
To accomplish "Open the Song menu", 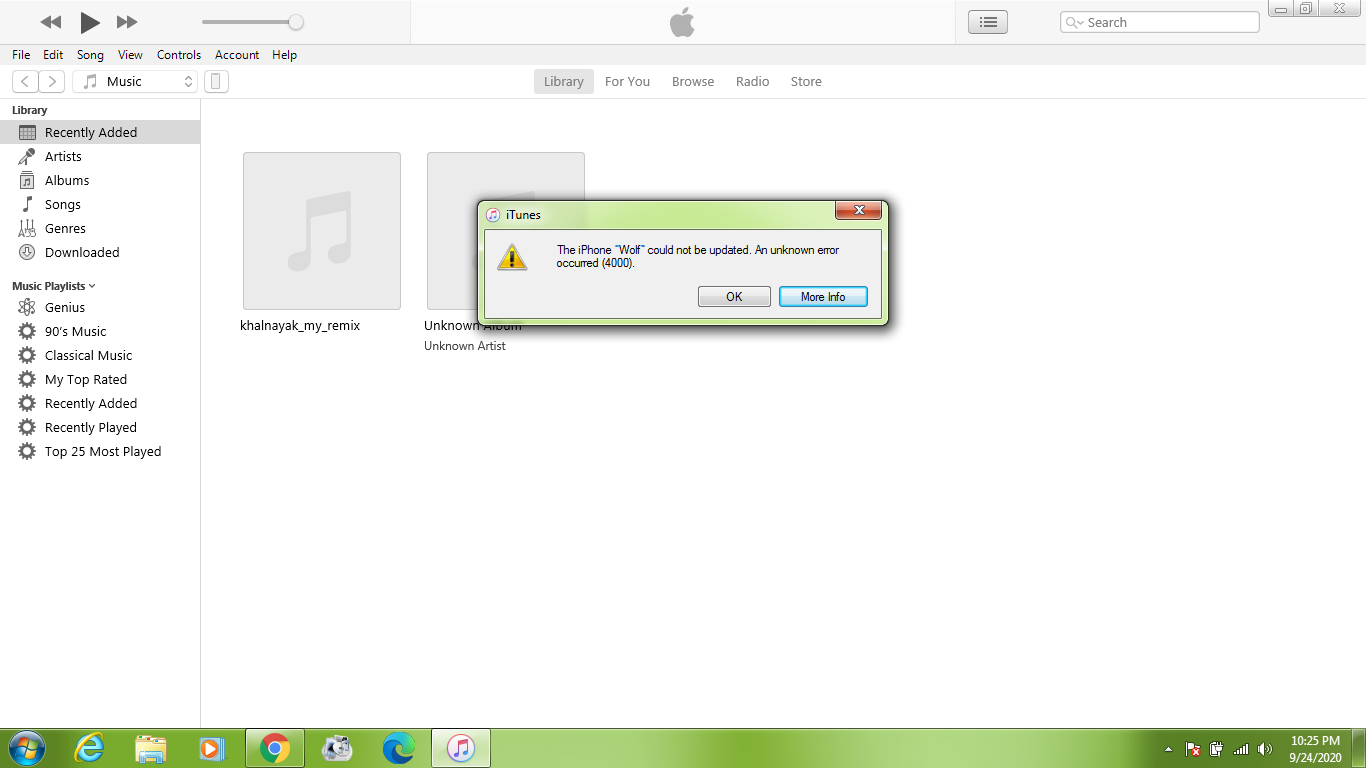I will pyautogui.click(x=90, y=55).
